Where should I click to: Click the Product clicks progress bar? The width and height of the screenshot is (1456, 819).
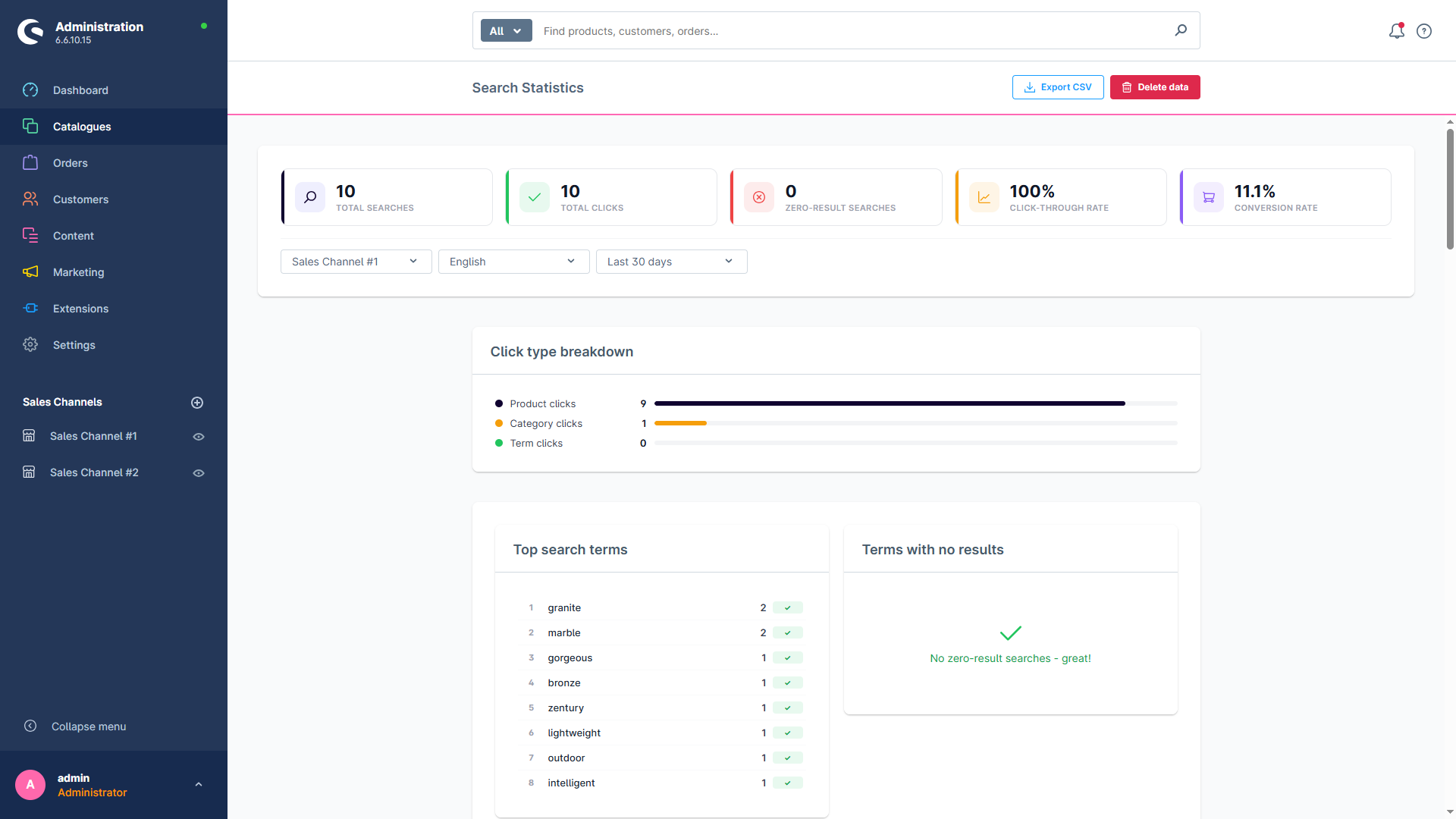click(915, 403)
